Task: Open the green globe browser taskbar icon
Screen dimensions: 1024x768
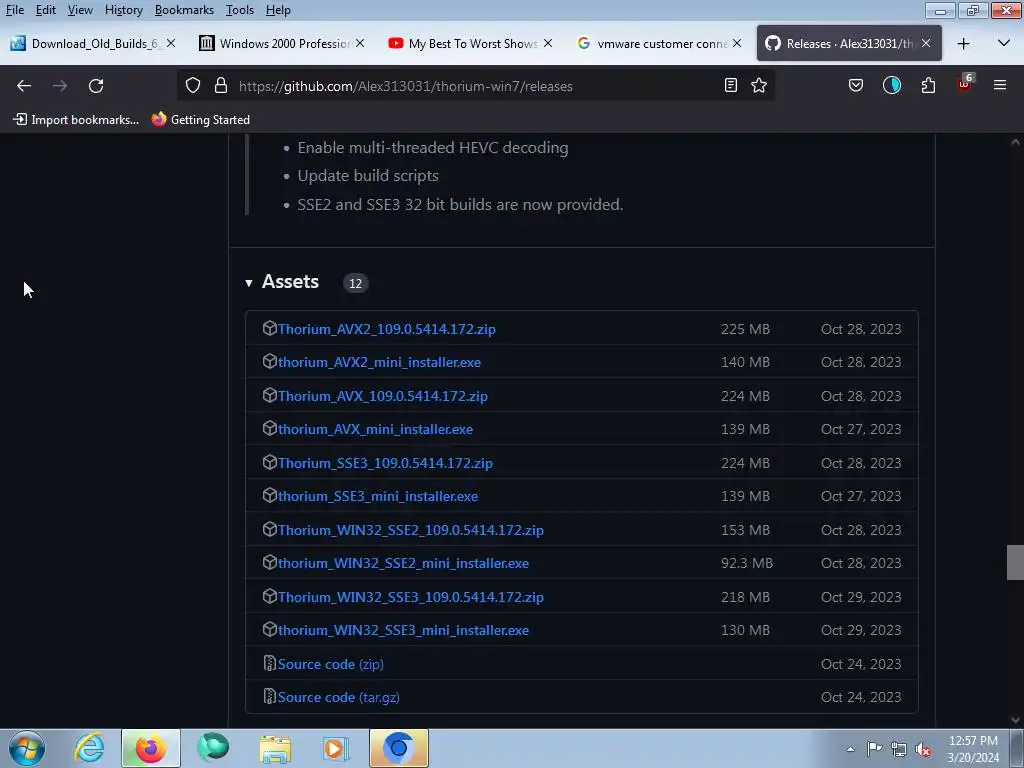Action: point(213,748)
